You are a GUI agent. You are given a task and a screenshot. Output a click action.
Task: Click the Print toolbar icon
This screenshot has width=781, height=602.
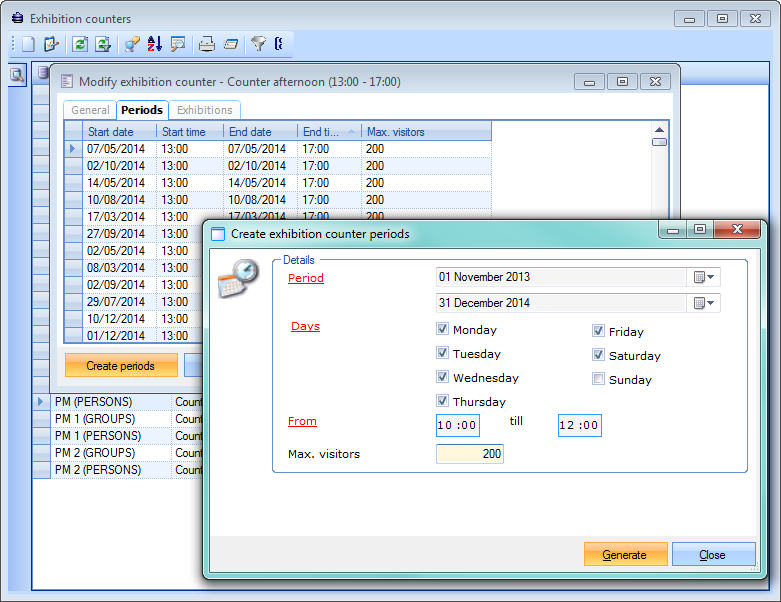206,44
